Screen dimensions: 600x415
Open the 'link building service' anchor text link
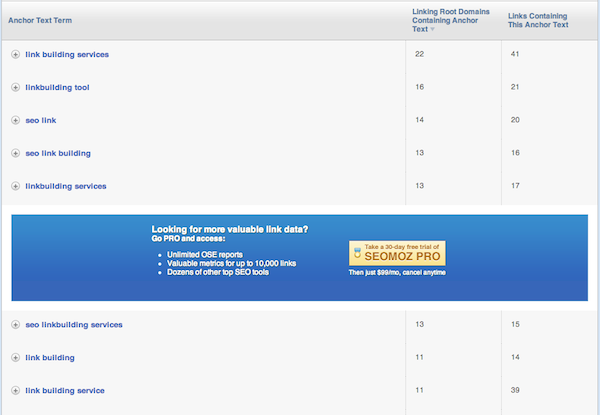(65, 391)
